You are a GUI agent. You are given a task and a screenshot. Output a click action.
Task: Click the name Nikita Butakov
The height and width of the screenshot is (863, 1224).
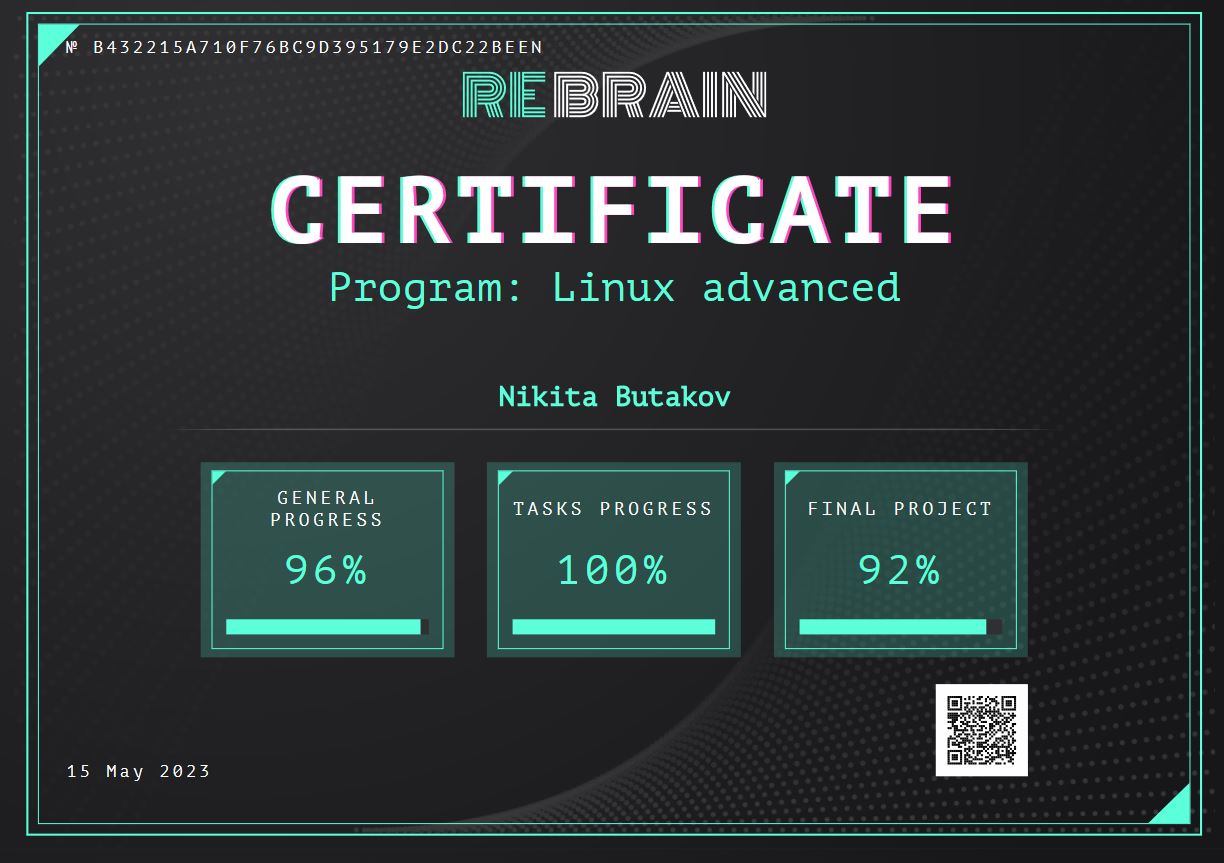coord(614,397)
